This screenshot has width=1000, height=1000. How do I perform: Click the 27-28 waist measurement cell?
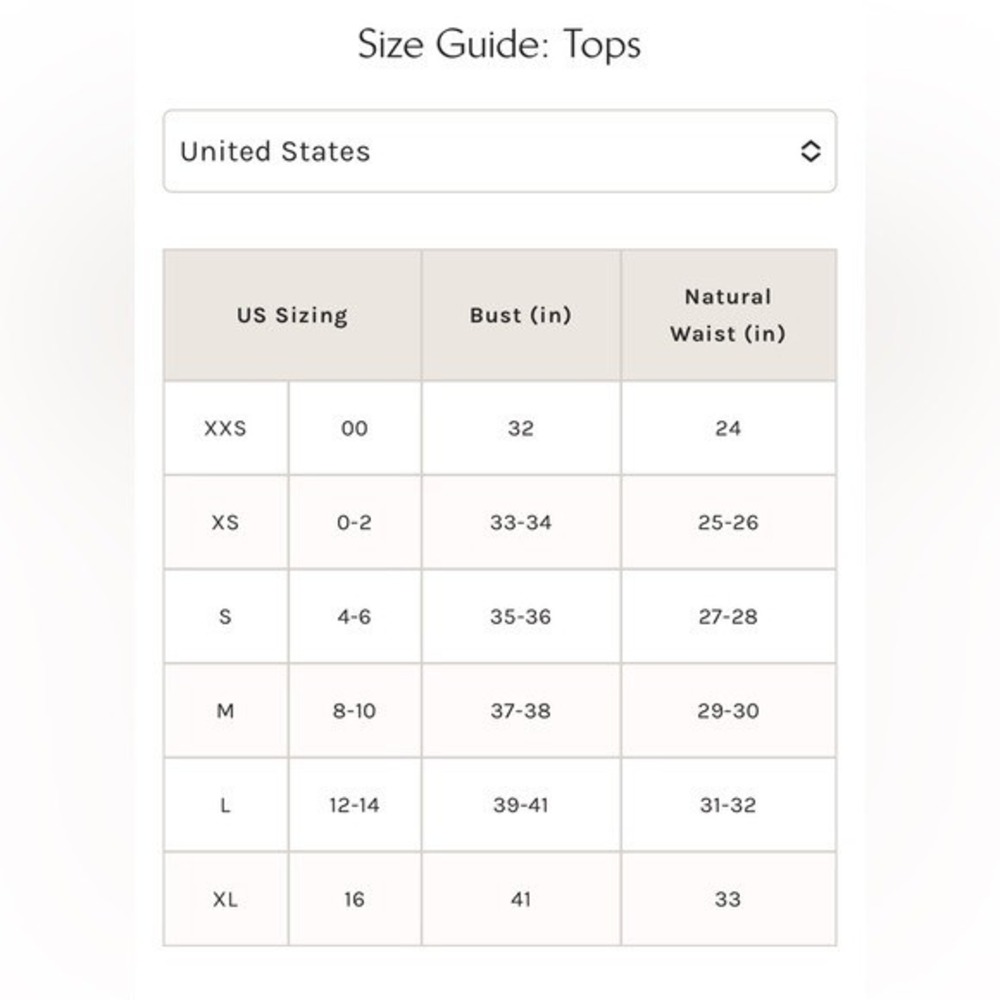(728, 617)
